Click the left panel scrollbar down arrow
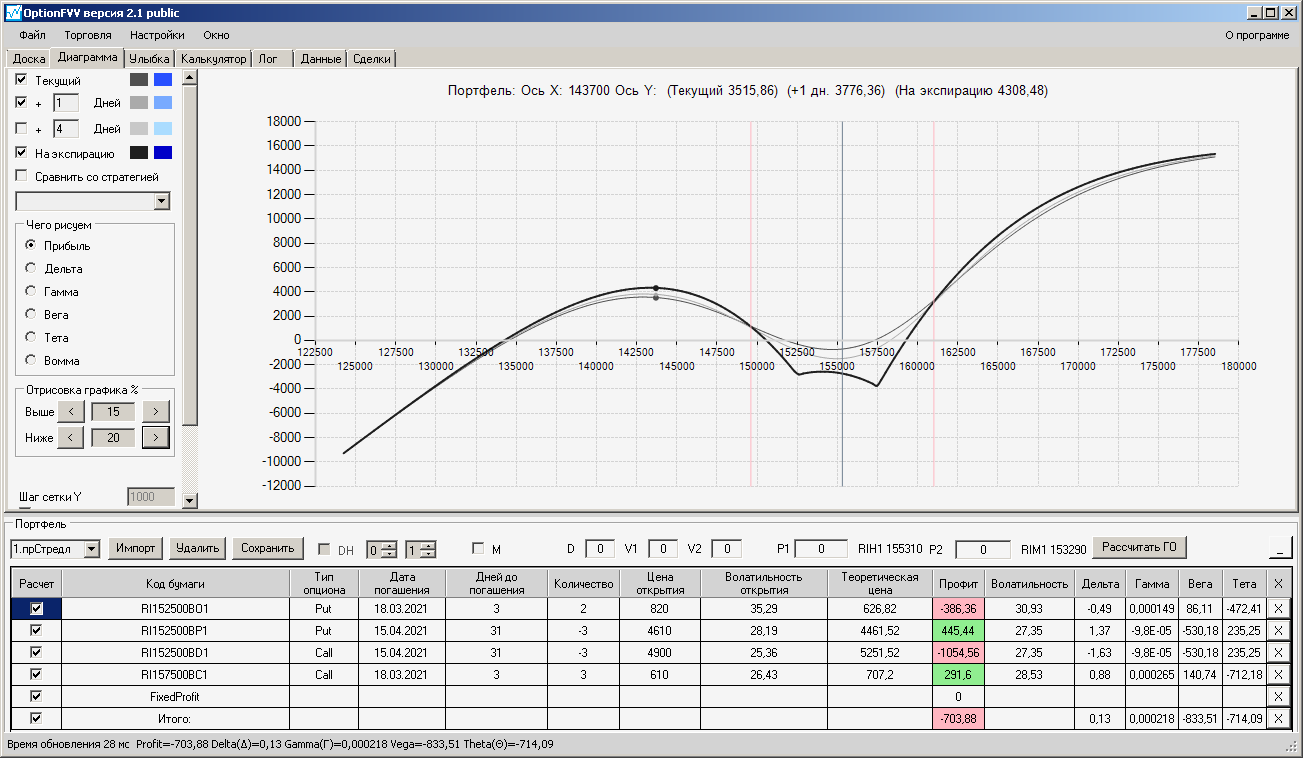 coord(190,500)
